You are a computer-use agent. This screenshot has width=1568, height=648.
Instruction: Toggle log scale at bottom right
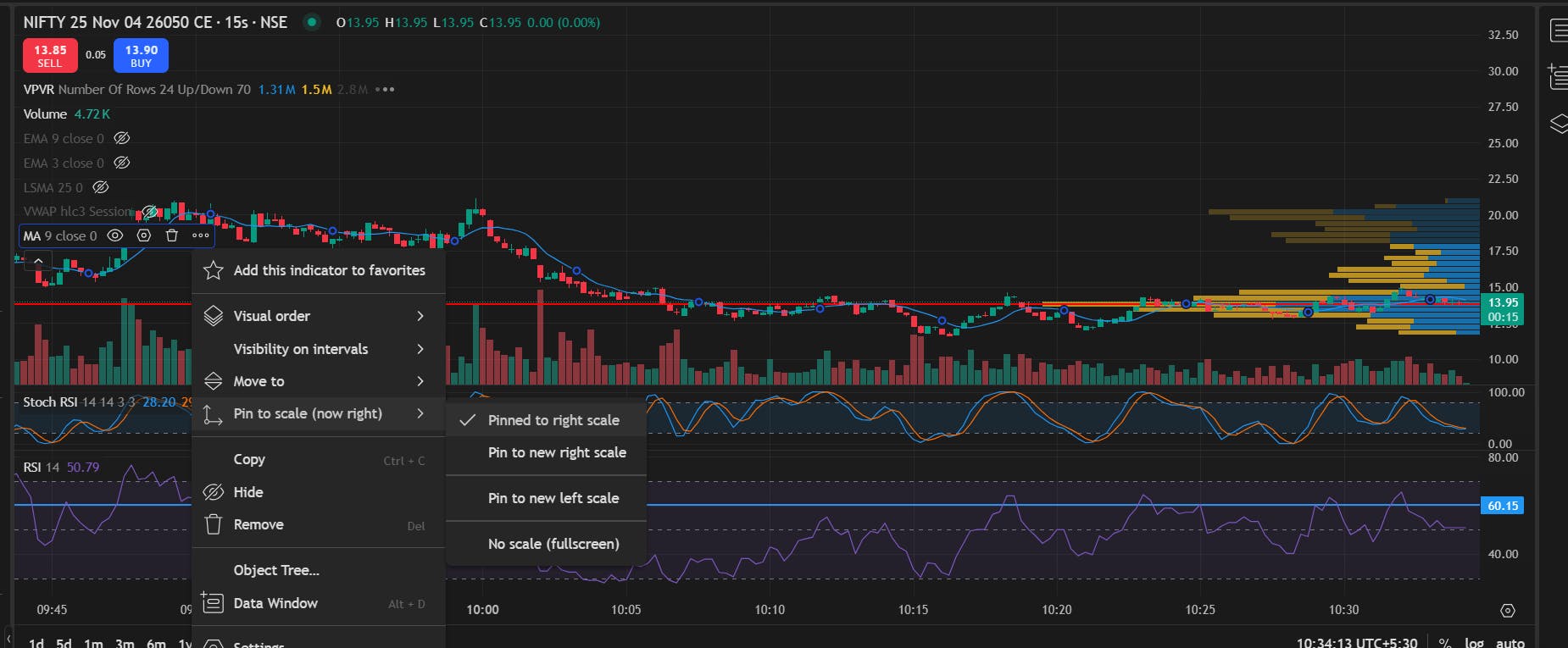click(1474, 642)
